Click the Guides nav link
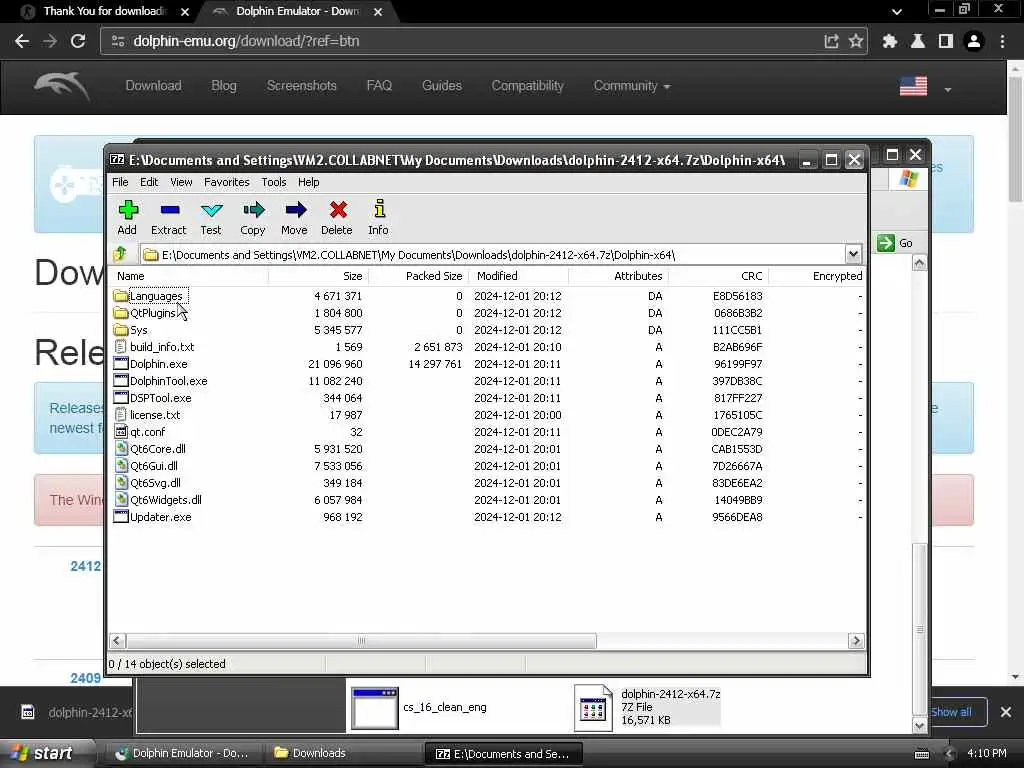Image resolution: width=1024 pixels, height=768 pixels. pyautogui.click(x=441, y=86)
